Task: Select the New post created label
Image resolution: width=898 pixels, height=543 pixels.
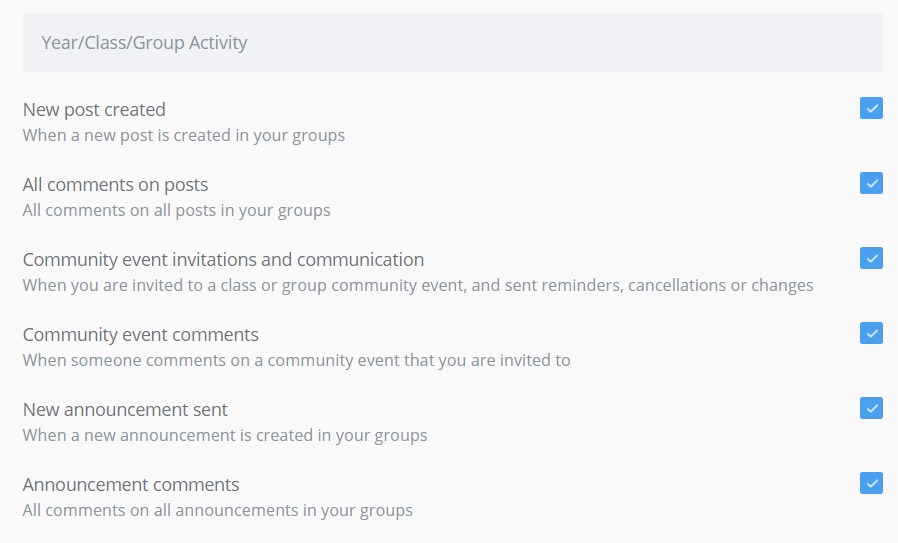Action: click(x=94, y=109)
